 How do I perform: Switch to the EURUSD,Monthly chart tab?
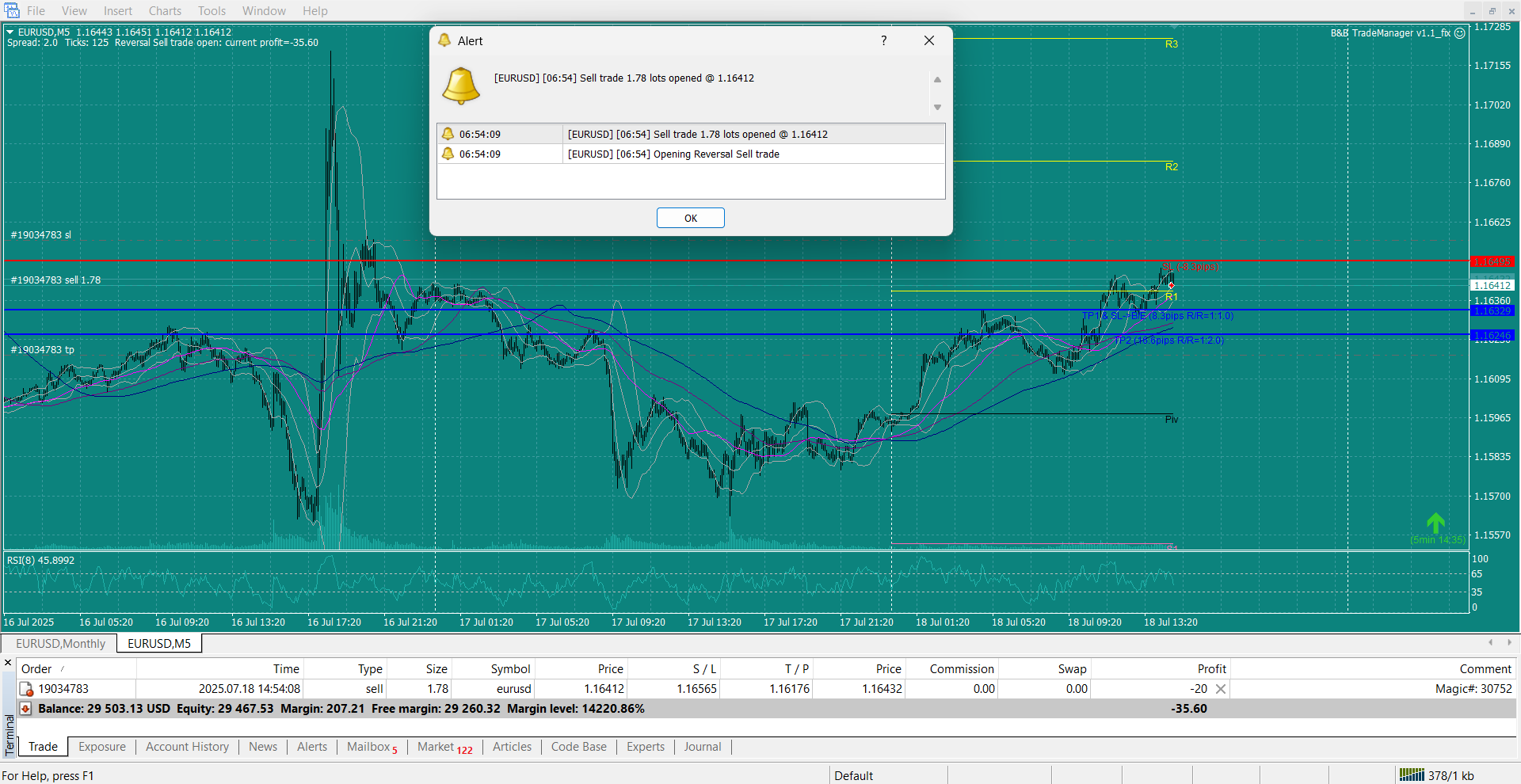[x=60, y=644]
